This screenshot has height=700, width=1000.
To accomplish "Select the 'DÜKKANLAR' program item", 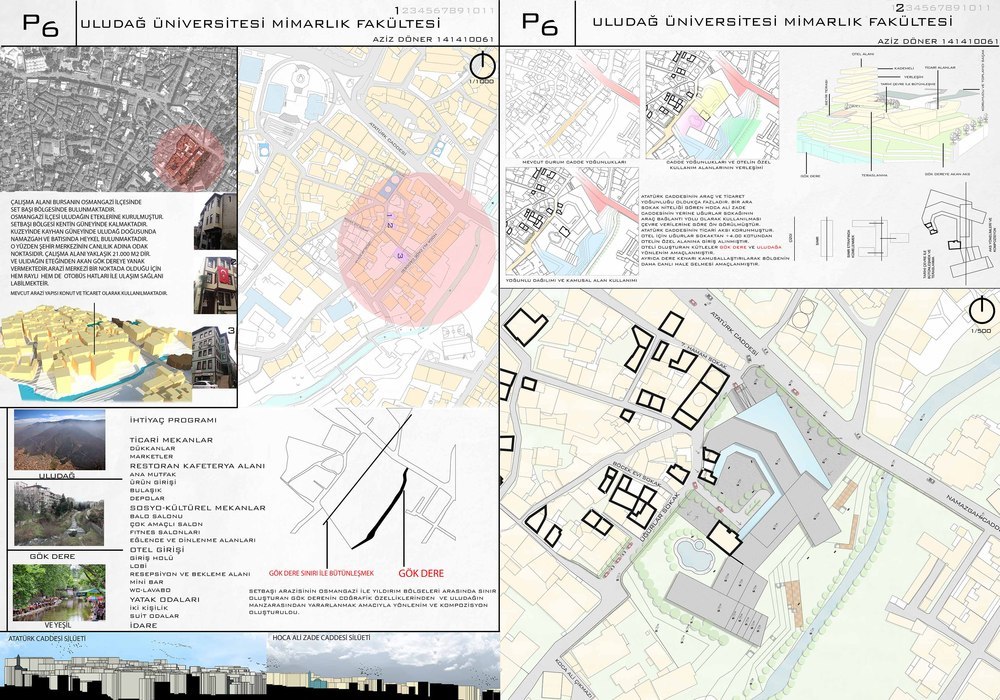I will coord(152,448).
